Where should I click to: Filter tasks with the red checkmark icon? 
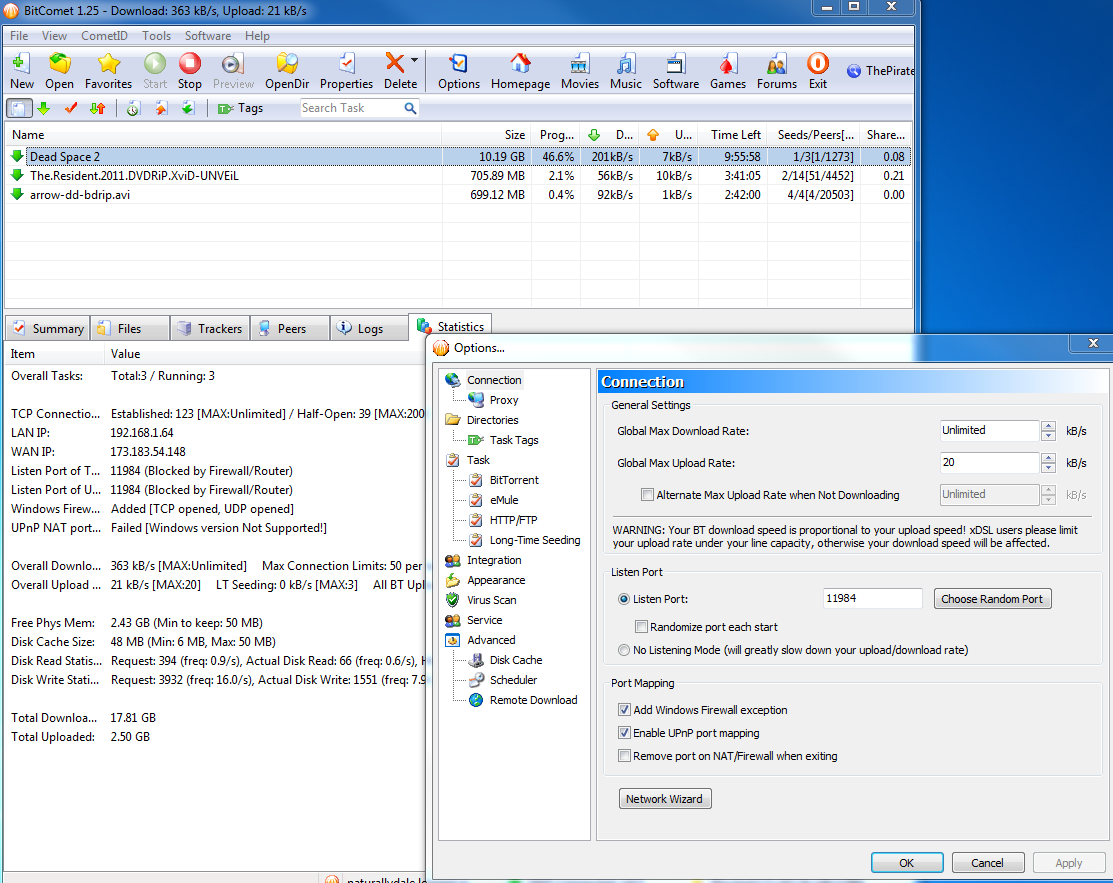pyautogui.click(x=70, y=108)
